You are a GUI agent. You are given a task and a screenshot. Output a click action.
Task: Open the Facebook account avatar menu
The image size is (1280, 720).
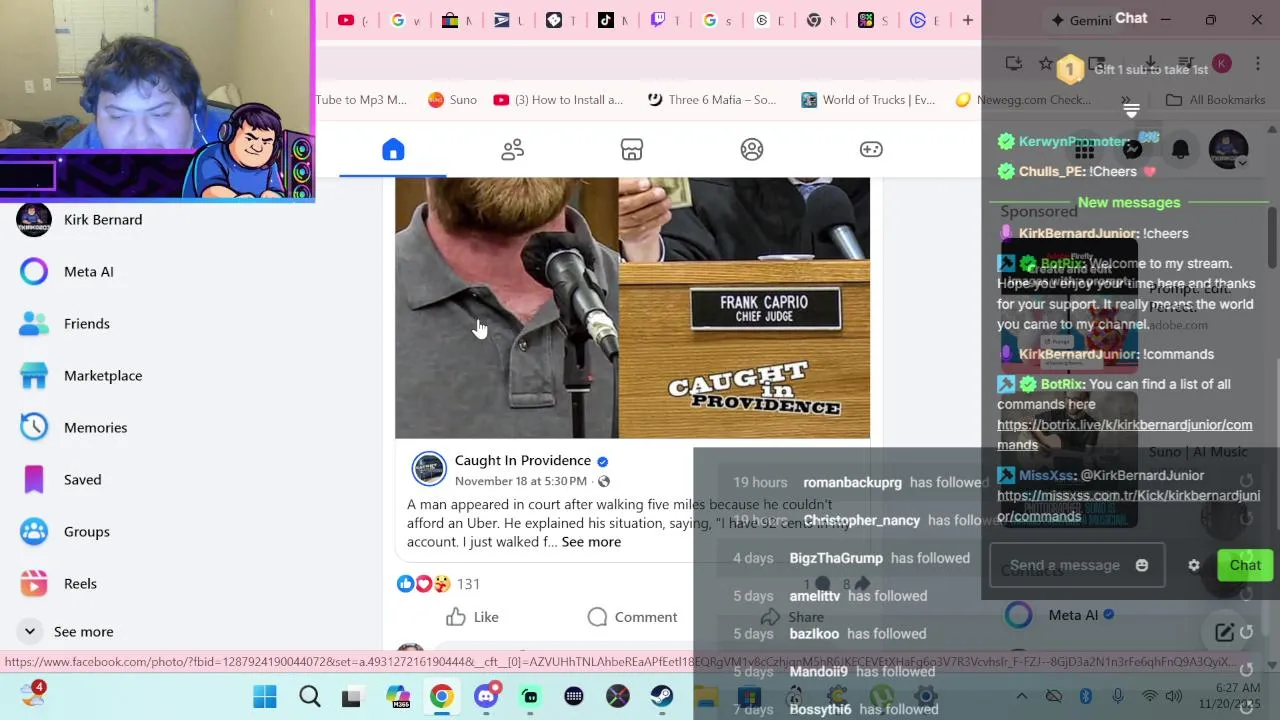1228,150
